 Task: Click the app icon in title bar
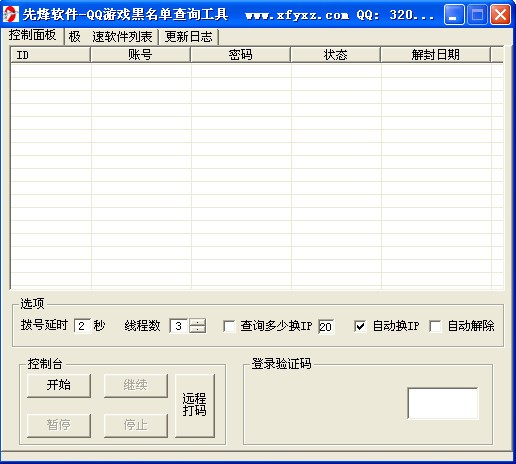11,14
